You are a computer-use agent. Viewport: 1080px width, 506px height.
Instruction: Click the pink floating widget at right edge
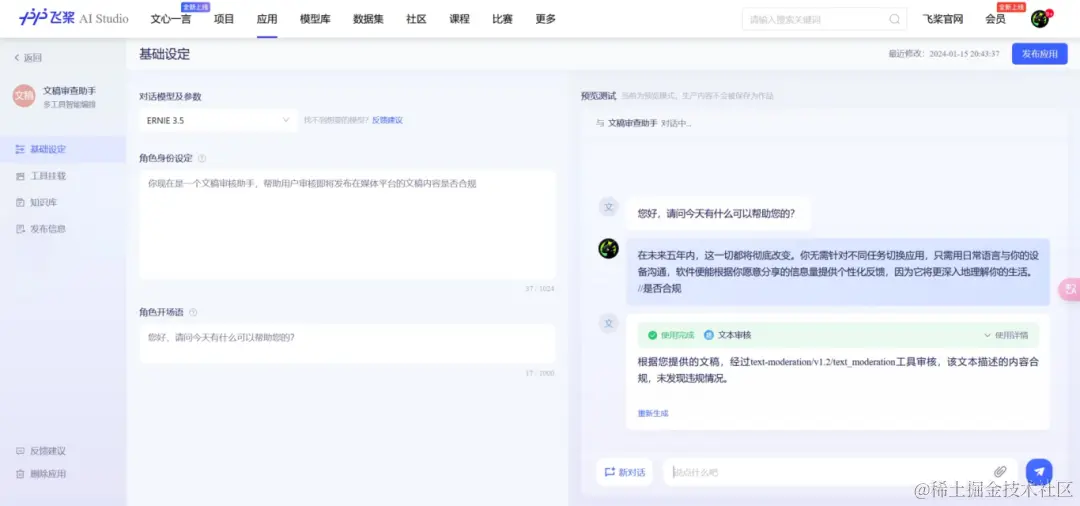point(1070,289)
